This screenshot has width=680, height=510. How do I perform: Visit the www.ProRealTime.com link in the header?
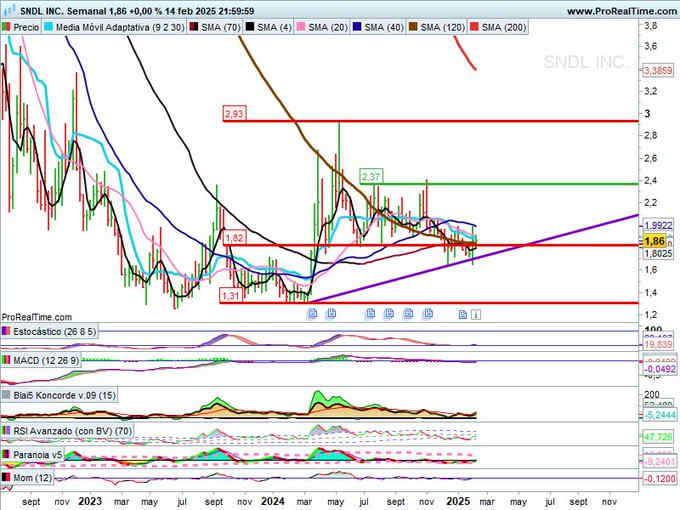tap(621, 11)
